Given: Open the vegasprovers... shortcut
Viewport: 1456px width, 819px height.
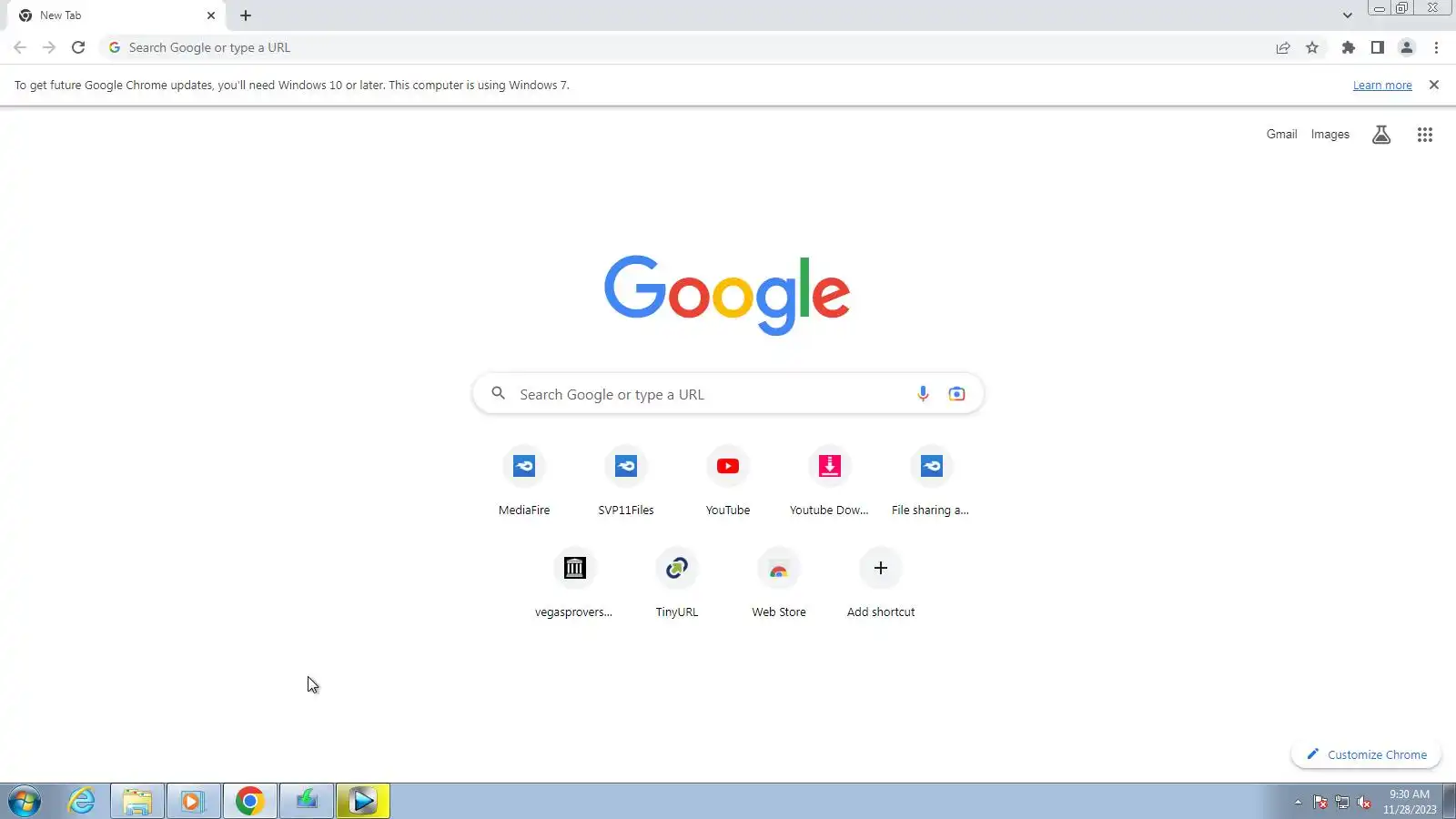Looking at the screenshot, I should pyautogui.click(x=574, y=584).
